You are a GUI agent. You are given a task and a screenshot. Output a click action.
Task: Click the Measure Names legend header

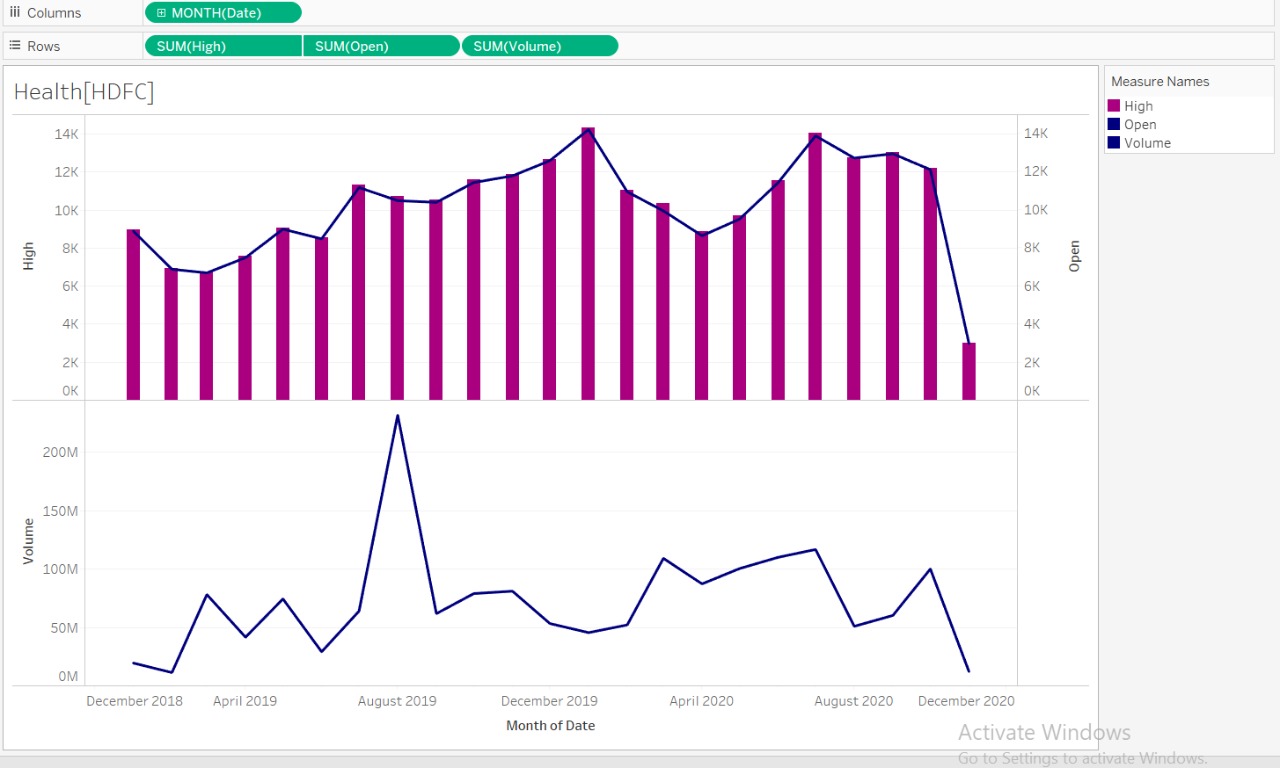pos(1160,82)
